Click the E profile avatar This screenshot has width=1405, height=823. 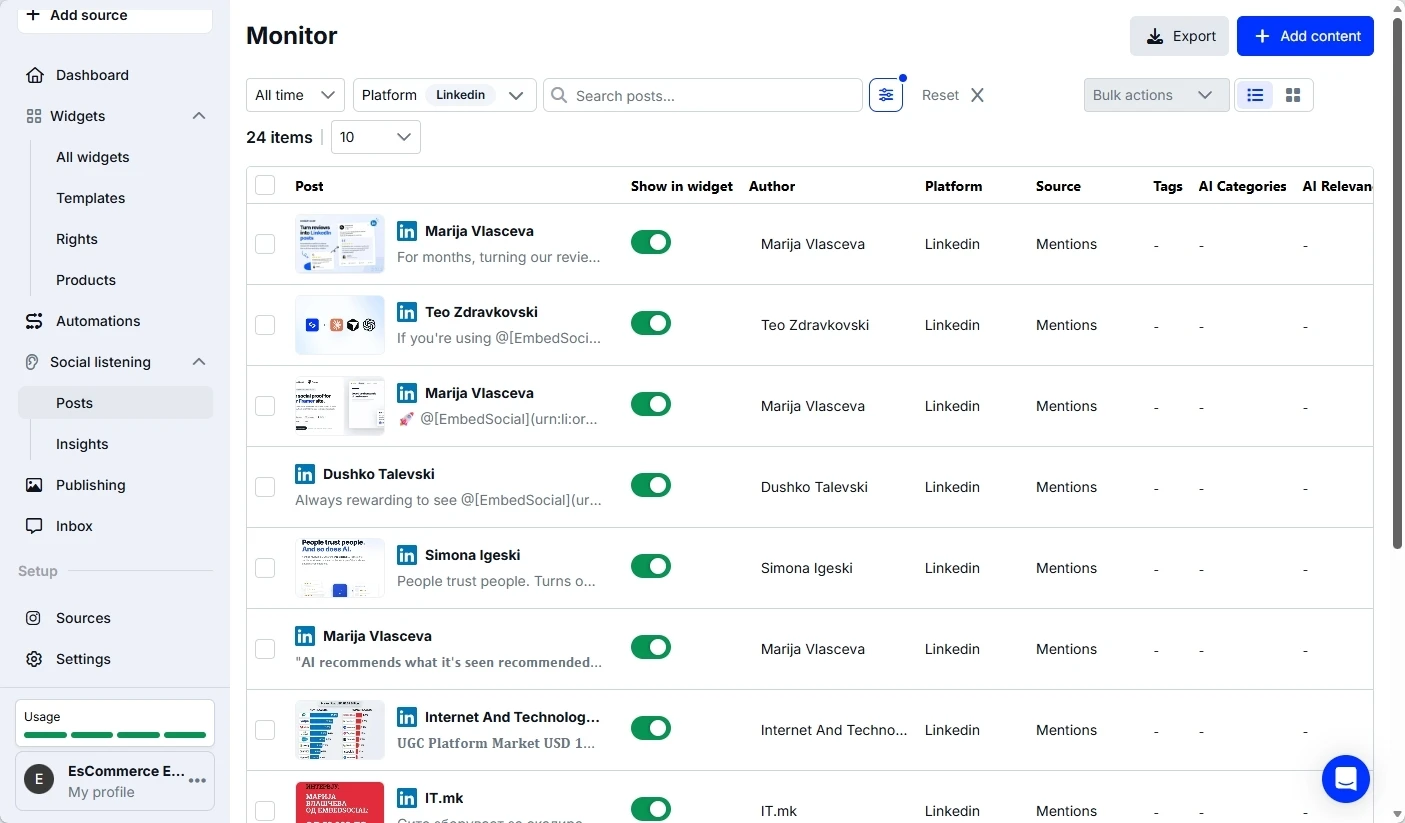point(39,781)
